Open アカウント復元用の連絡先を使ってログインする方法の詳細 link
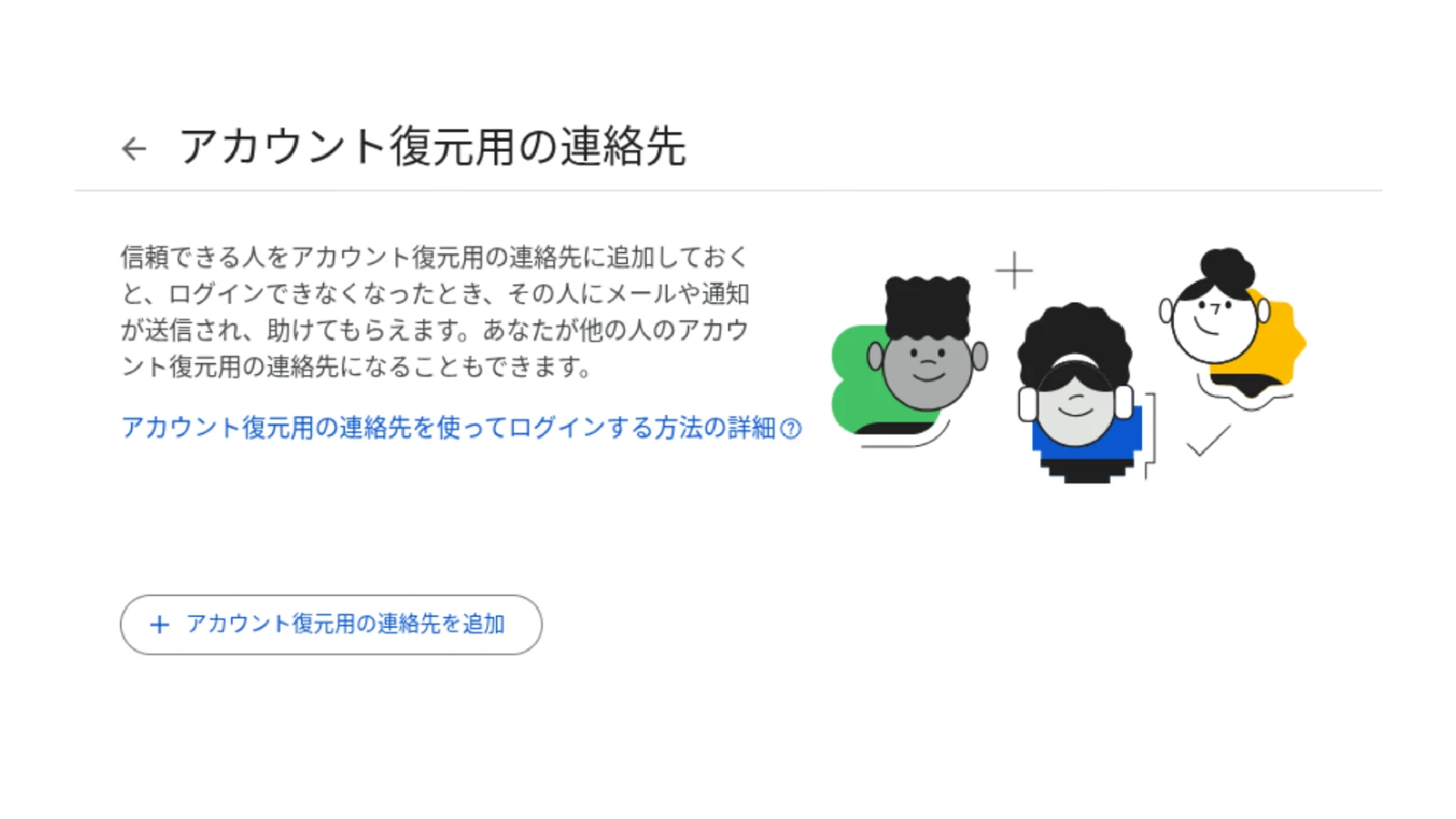 pyautogui.click(x=449, y=428)
